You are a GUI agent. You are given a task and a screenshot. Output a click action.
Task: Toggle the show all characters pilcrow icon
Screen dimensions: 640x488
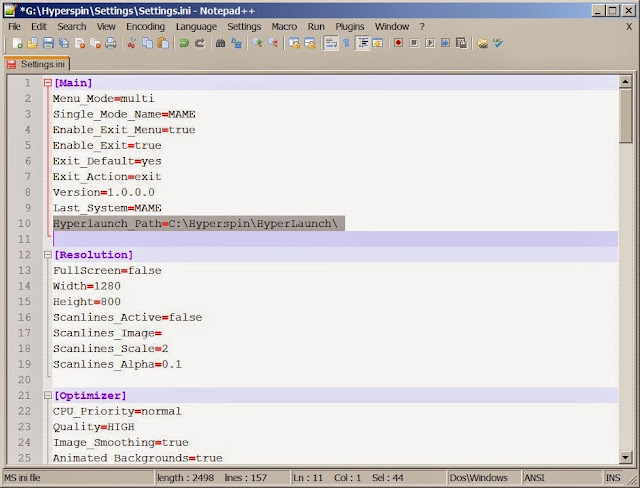pyautogui.click(x=346, y=43)
